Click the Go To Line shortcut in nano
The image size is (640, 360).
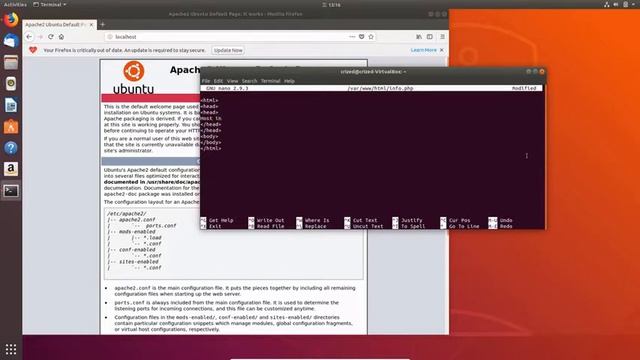point(460,227)
